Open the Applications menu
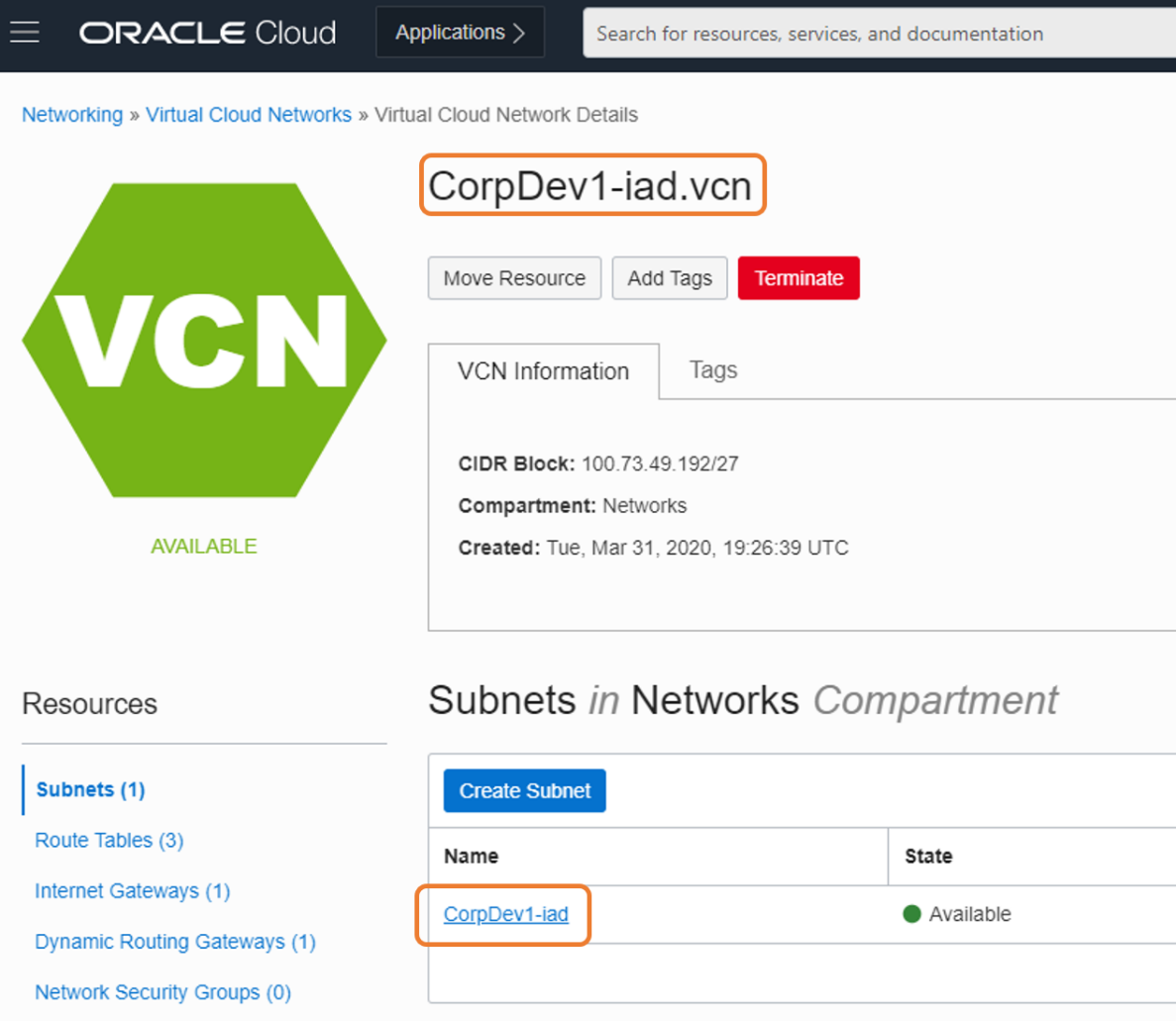The image size is (1176, 1021). point(460,33)
